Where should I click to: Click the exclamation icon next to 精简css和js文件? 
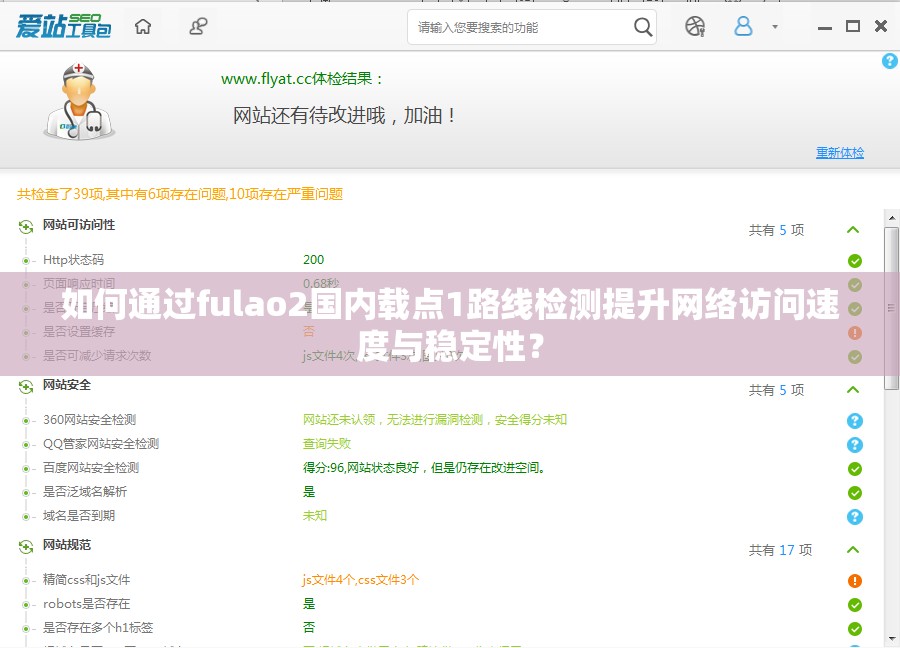pyautogui.click(x=854, y=580)
